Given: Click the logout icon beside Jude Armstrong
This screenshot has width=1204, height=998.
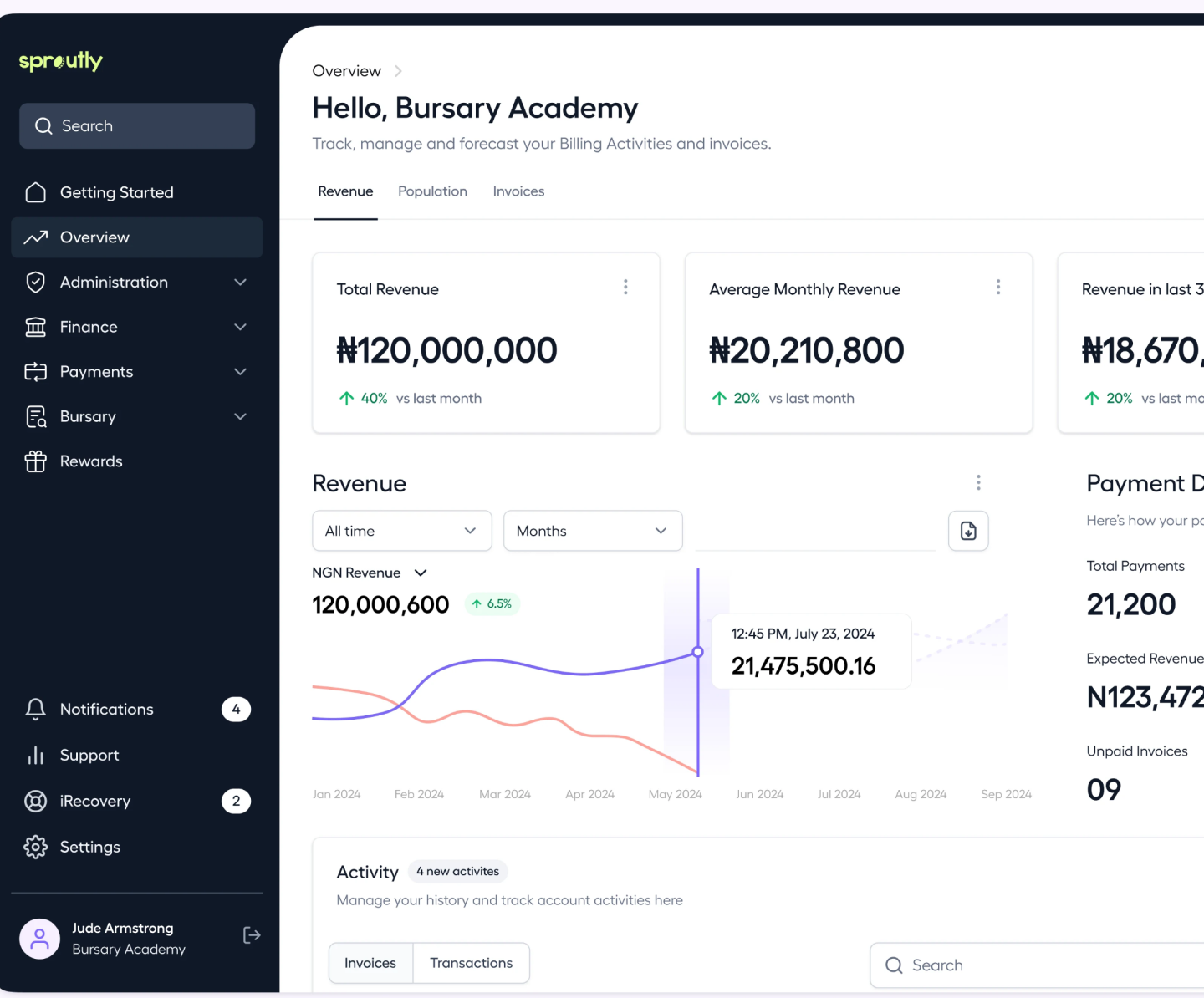Looking at the screenshot, I should tap(252, 935).
